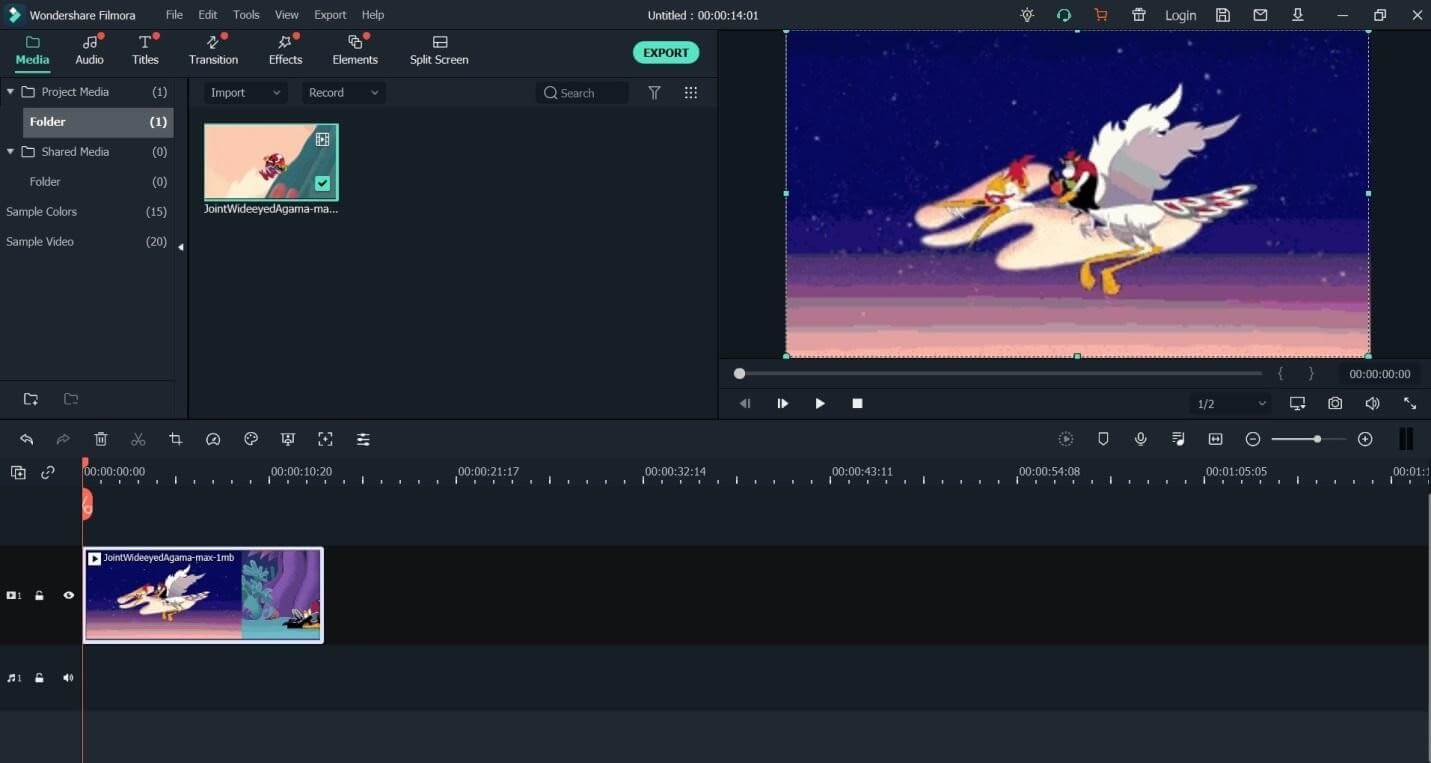The image size is (1431, 763).
Task: Take a snapshot with the camera icon
Action: pos(1335,403)
